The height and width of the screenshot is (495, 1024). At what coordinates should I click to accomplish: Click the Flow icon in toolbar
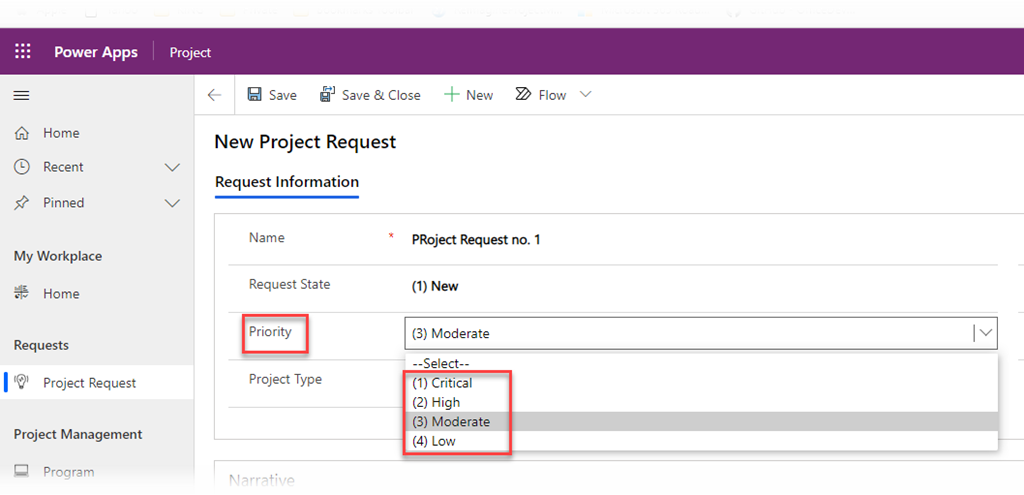tap(523, 95)
